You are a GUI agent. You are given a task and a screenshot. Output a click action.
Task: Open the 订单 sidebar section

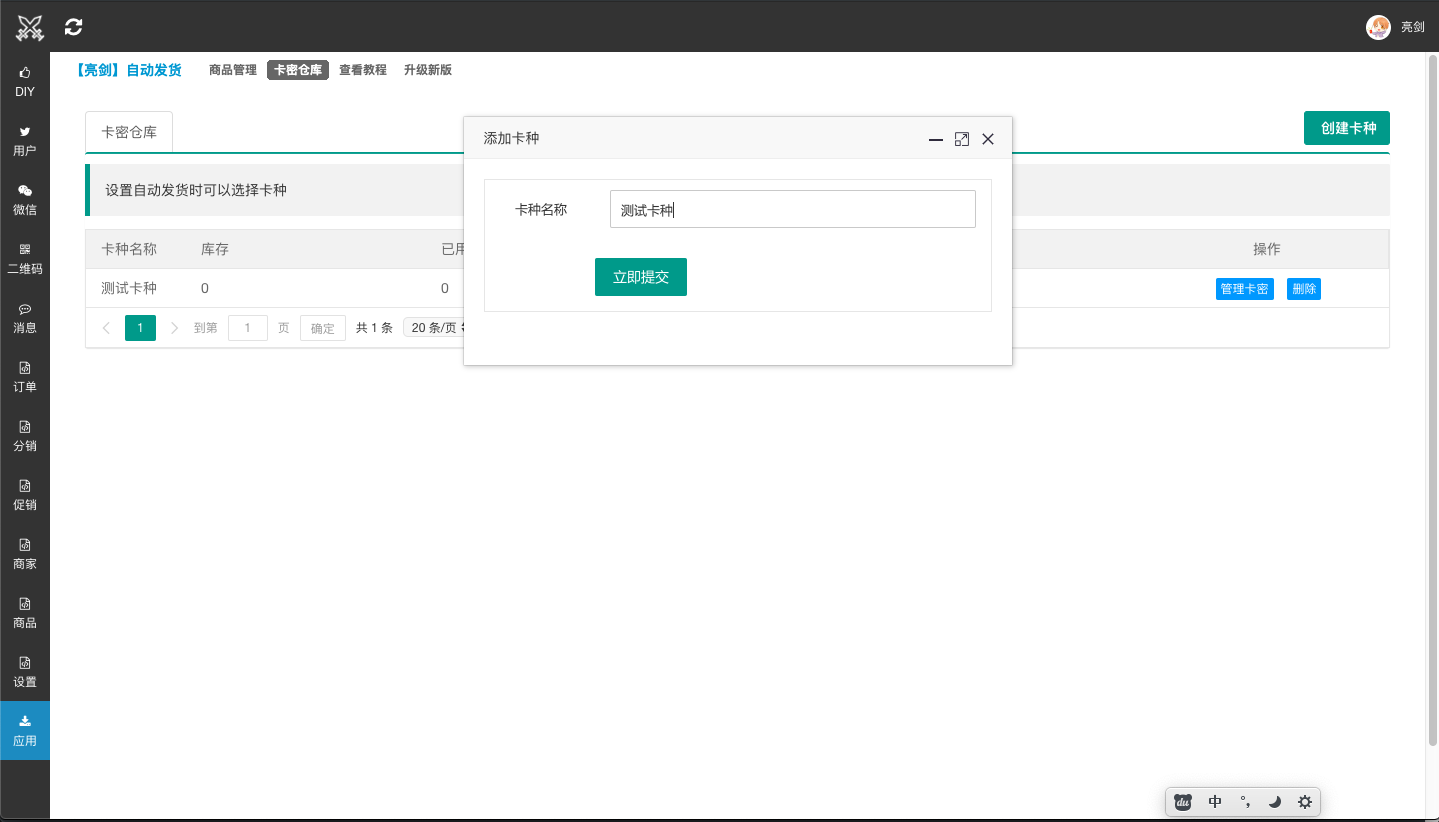(x=25, y=377)
